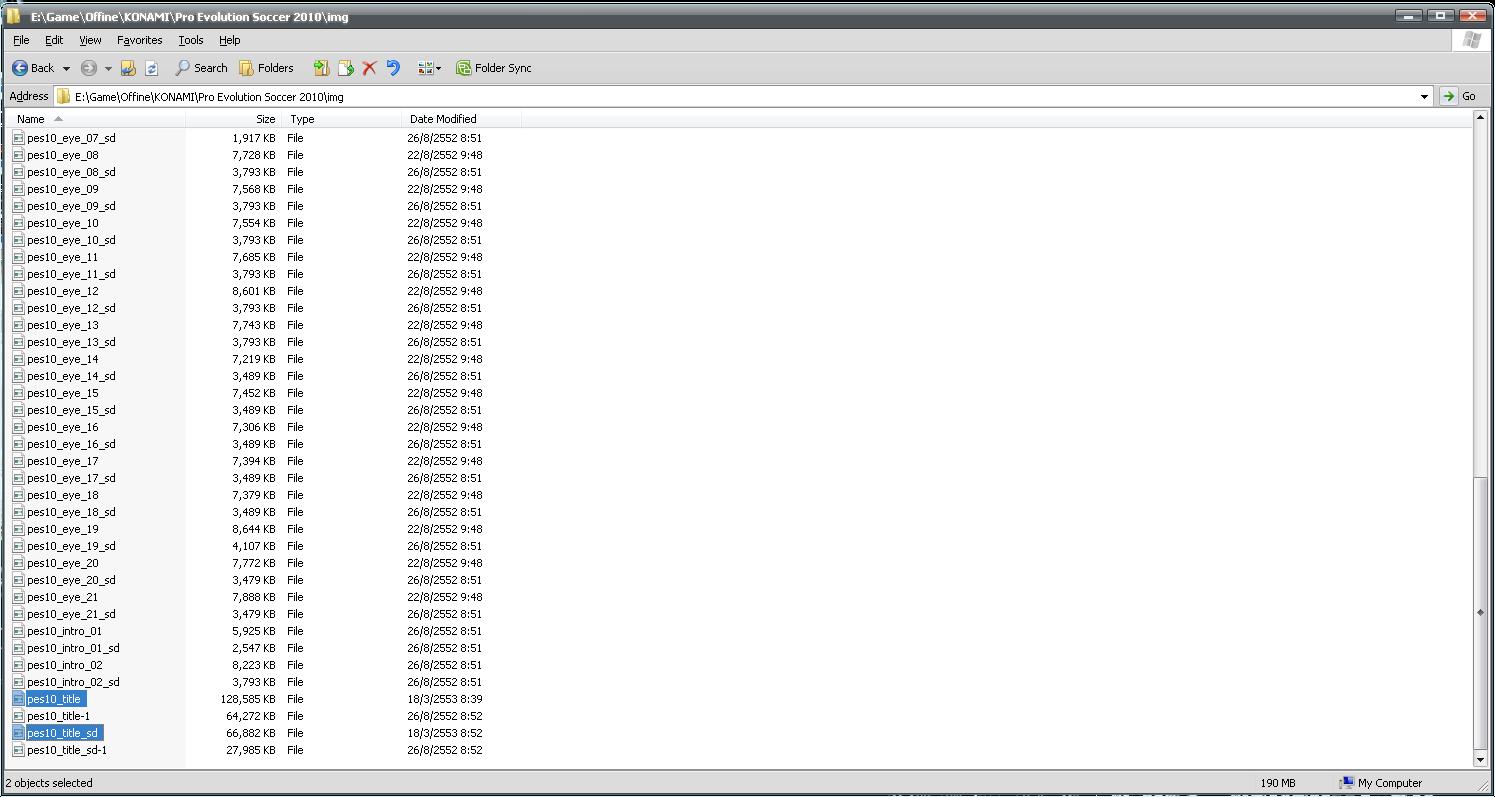
Task: Click the folder icon in the Address bar
Action: click(x=64, y=97)
